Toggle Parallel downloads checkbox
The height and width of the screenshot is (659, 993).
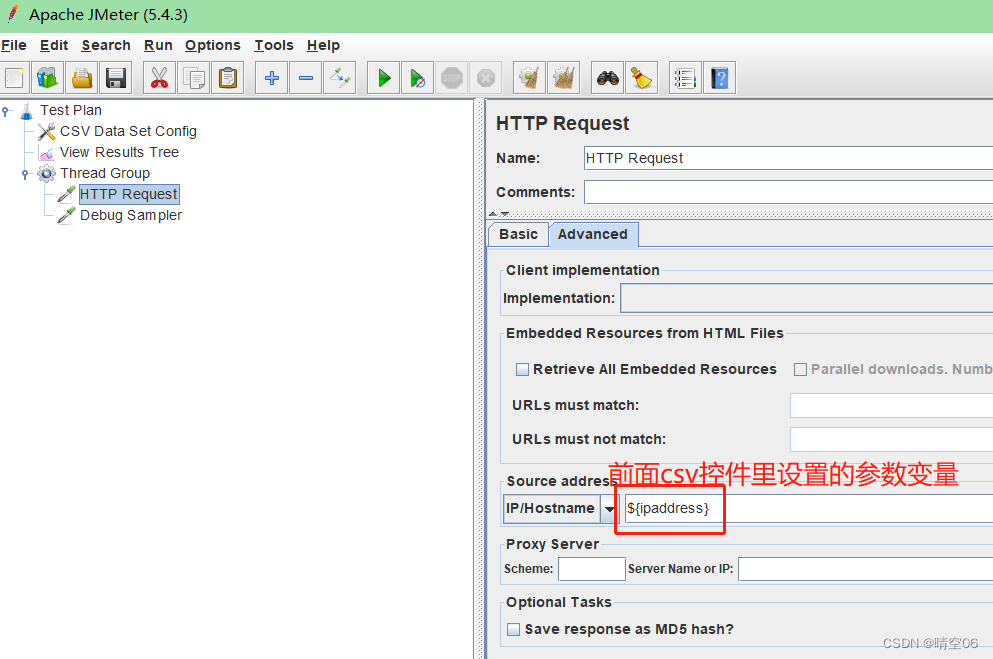point(800,369)
